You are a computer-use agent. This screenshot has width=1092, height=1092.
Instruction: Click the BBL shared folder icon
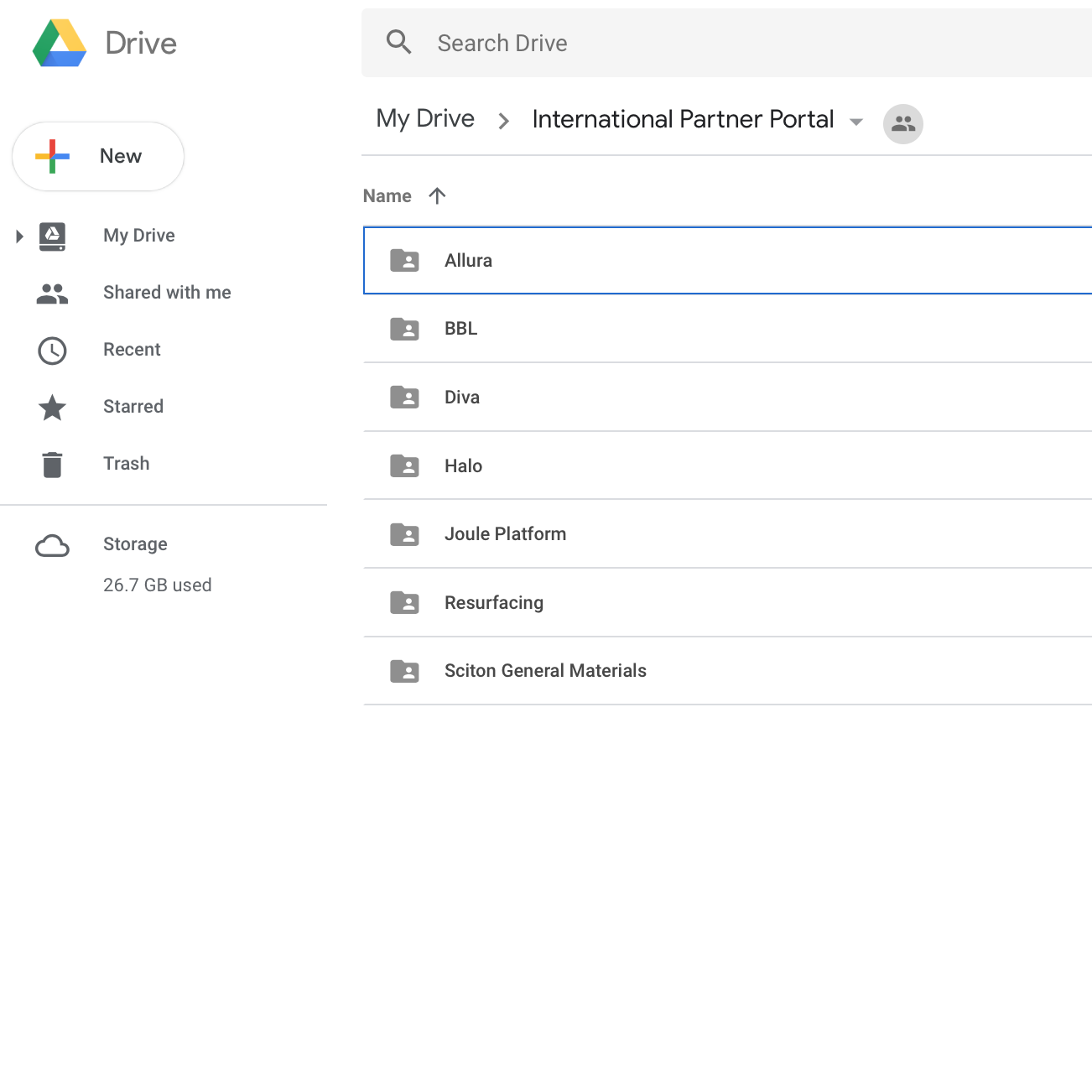404,329
